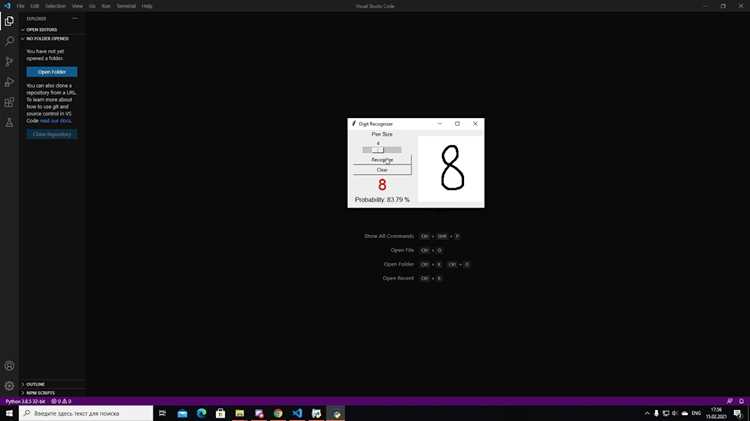Open the Testing flask icon view
Image resolution: width=750 pixels, height=421 pixels.
tap(9, 123)
